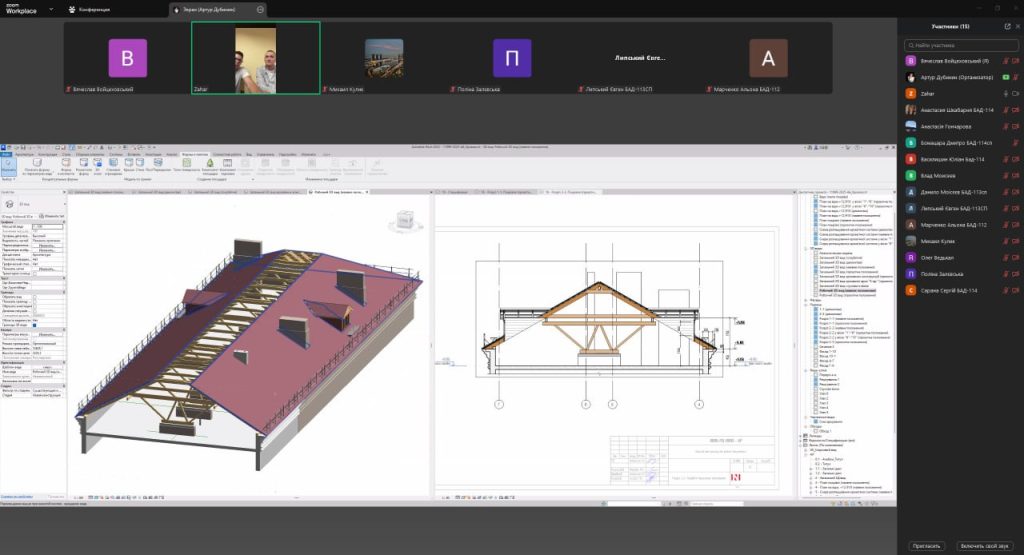Viewport: 1024px width, 555px height.
Task: Click muted mic icon beside Влад Моисеев
Action: [x=1005, y=175]
